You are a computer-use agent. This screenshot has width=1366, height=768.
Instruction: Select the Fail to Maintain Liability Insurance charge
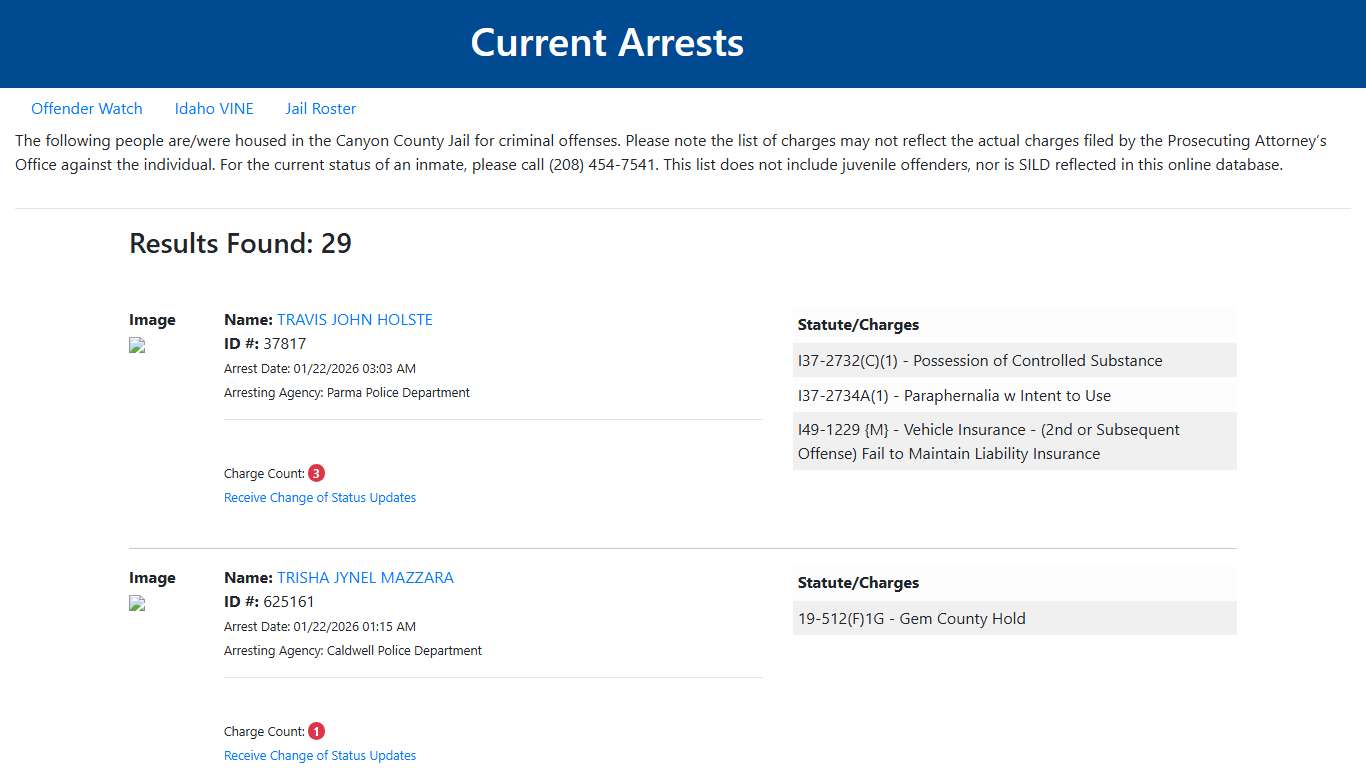pos(1015,441)
